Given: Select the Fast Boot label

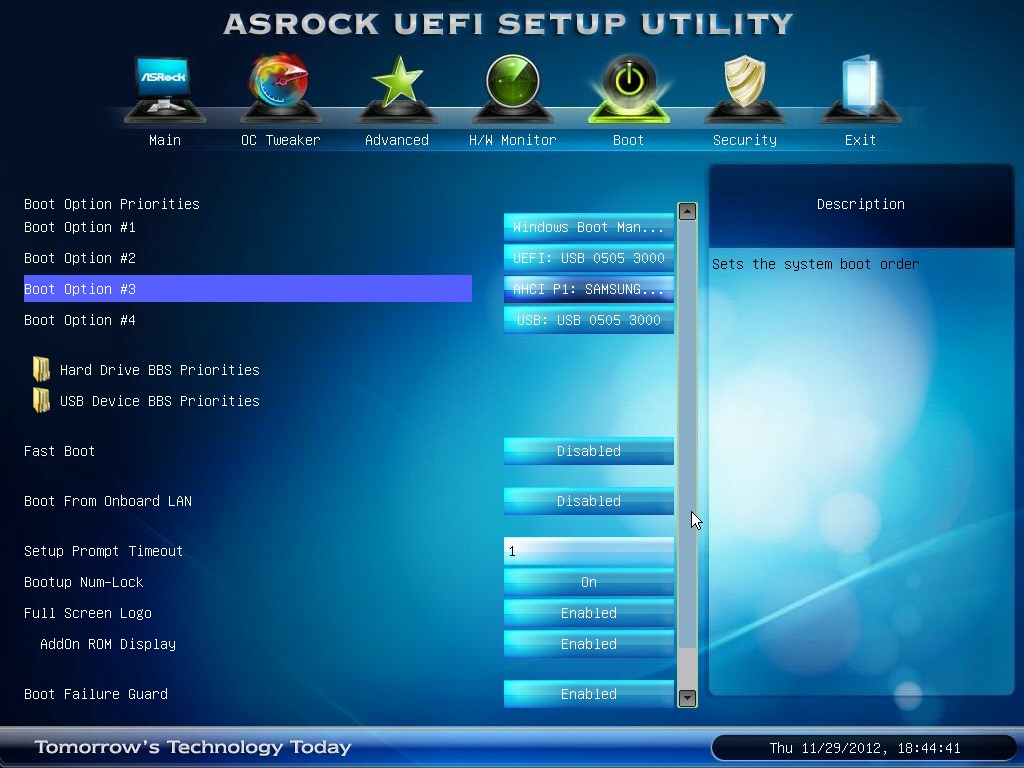Looking at the screenshot, I should (x=59, y=451).
